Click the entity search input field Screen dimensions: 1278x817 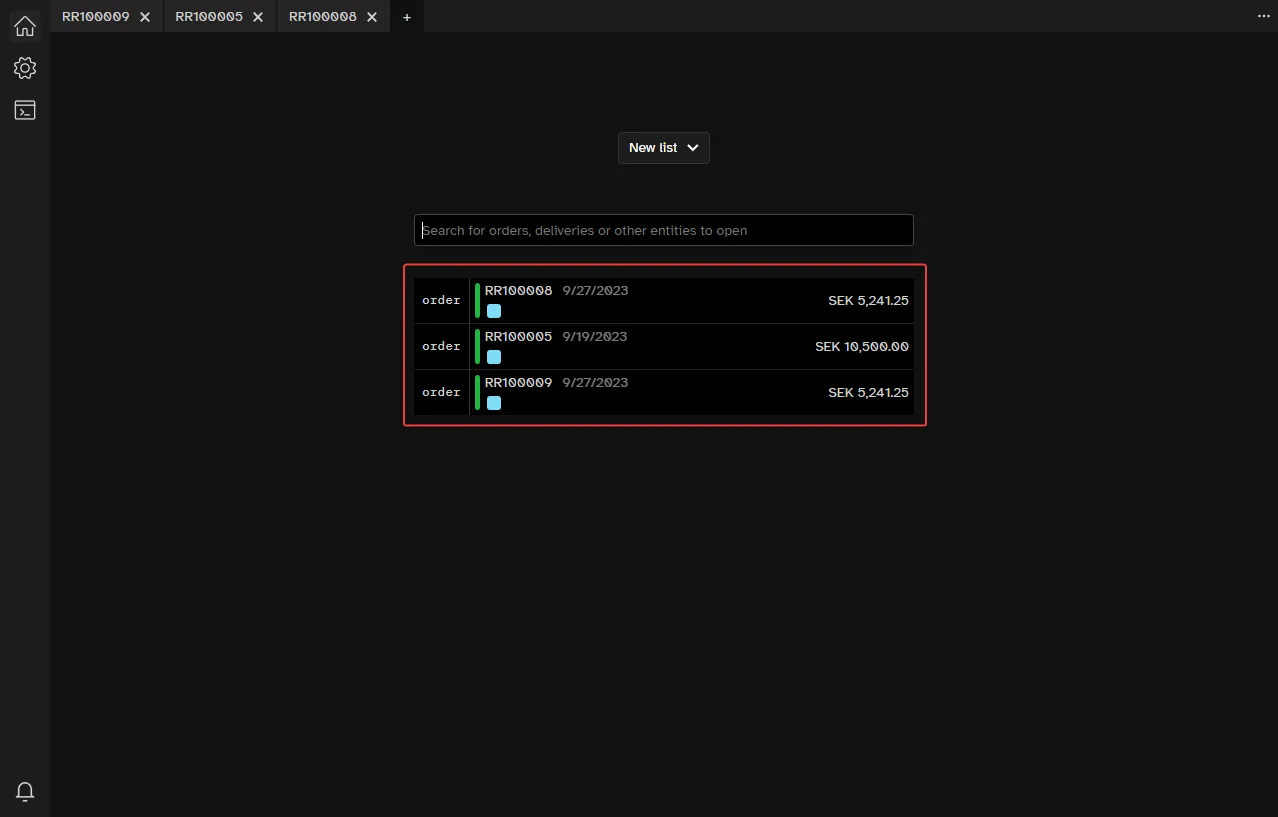663,230
